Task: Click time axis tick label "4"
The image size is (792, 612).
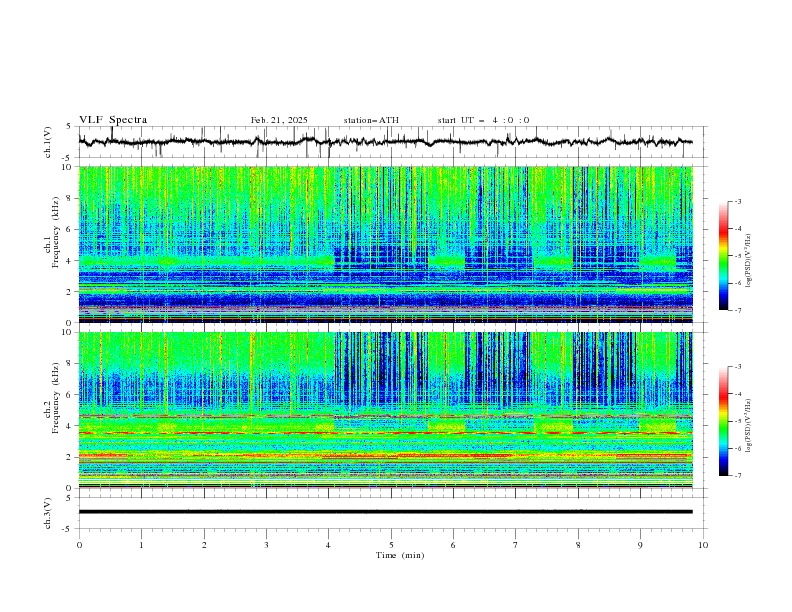Action: (329, 545)
